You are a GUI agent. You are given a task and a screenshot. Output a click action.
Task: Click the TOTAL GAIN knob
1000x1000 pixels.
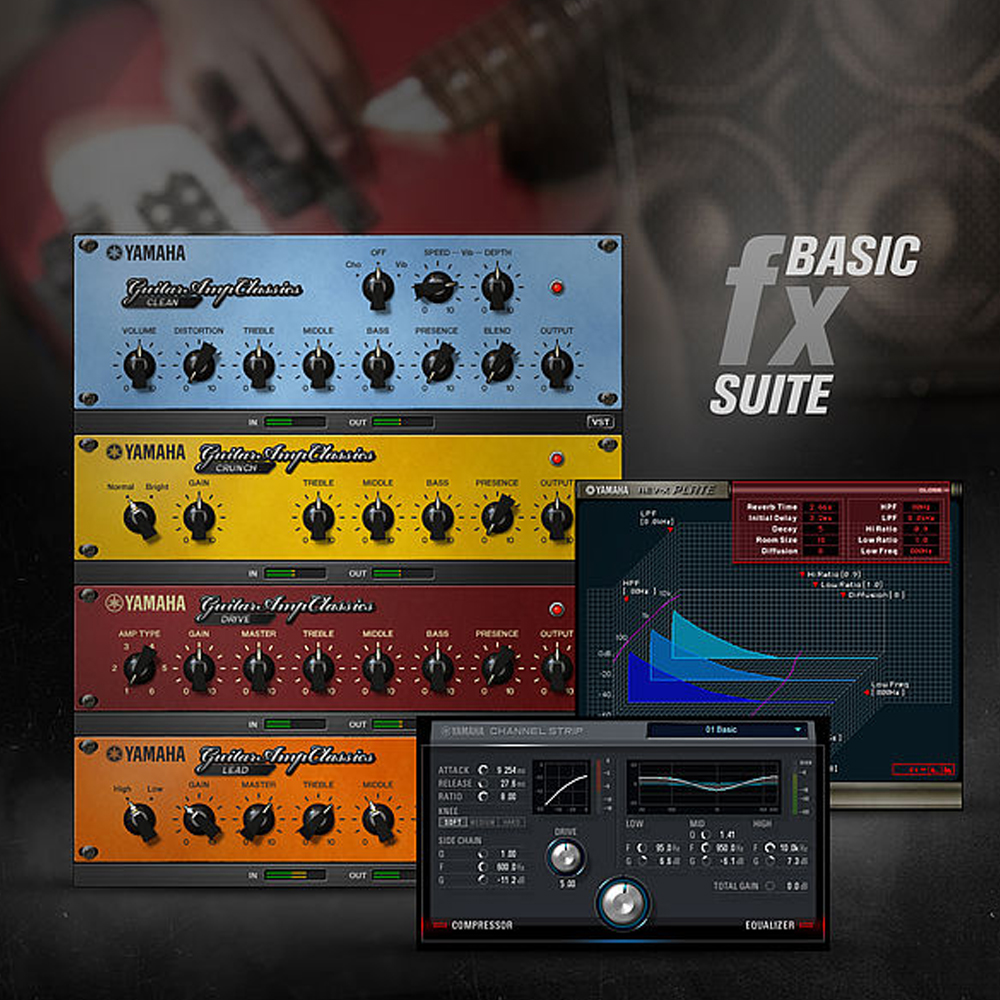tap(770, 886)
